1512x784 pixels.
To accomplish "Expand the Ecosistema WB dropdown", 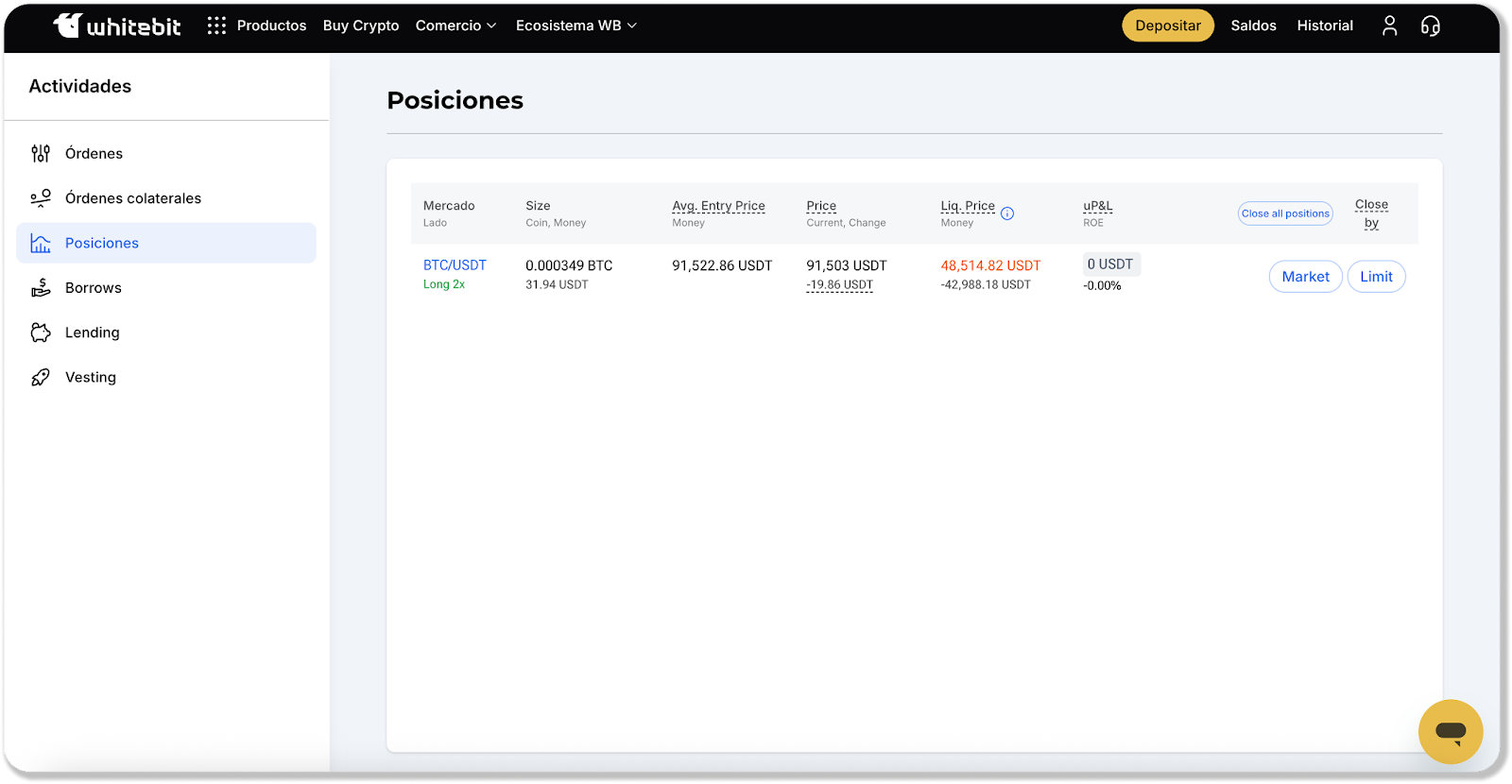I will pyautogui.click(x=576, y=26).
